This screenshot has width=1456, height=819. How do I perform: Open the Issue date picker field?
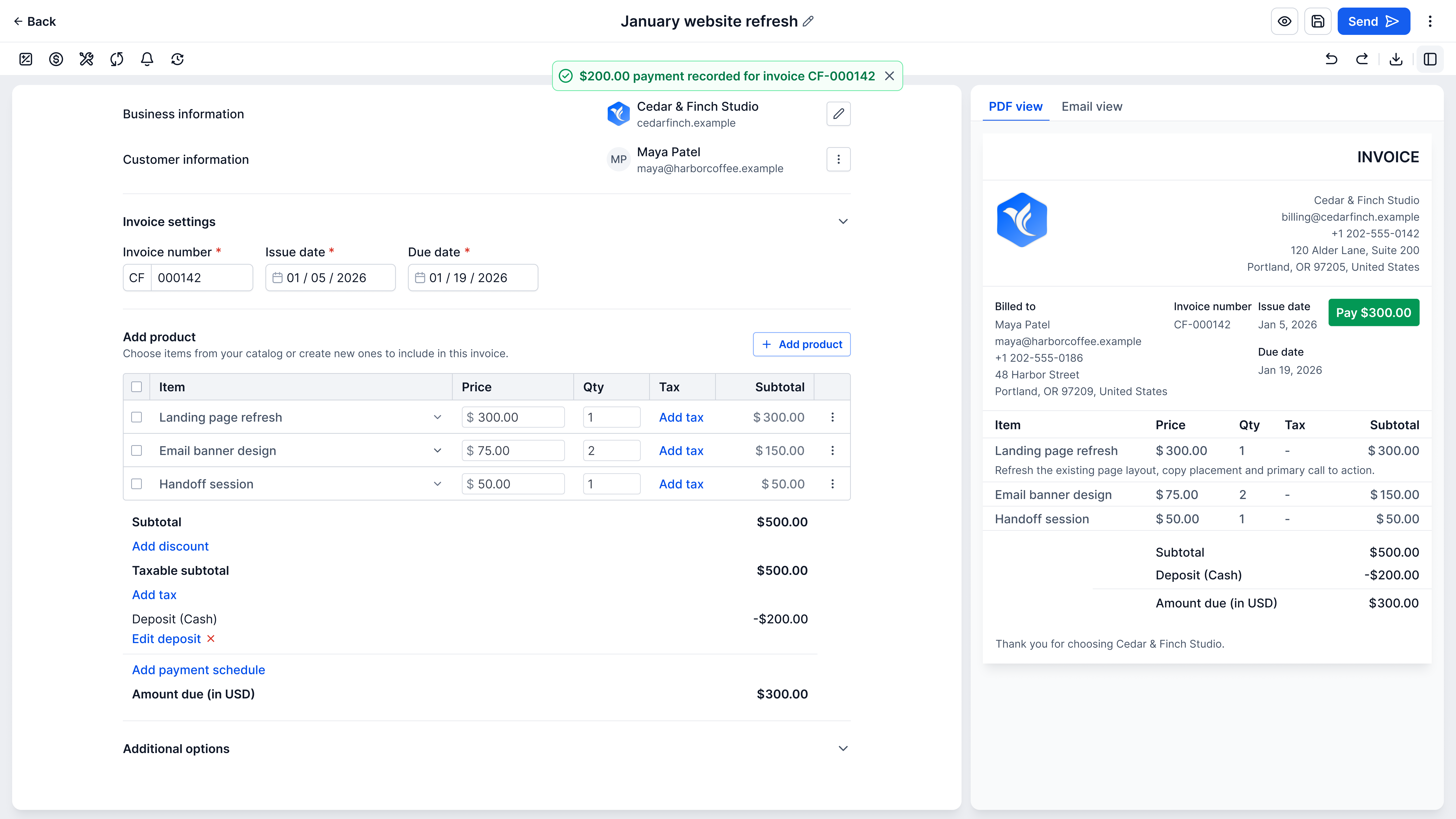[x=331, y=278]
